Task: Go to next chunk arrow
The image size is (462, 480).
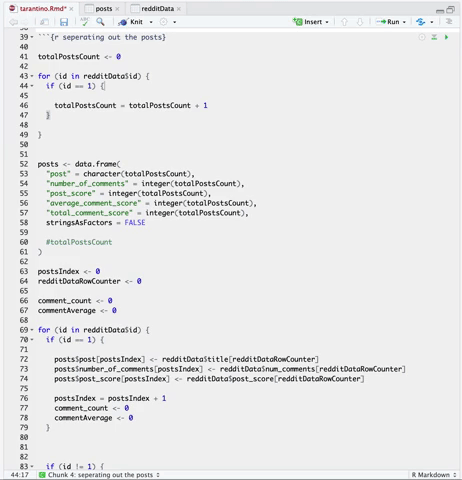Action: pyautogui.click(x=360, y=22)
